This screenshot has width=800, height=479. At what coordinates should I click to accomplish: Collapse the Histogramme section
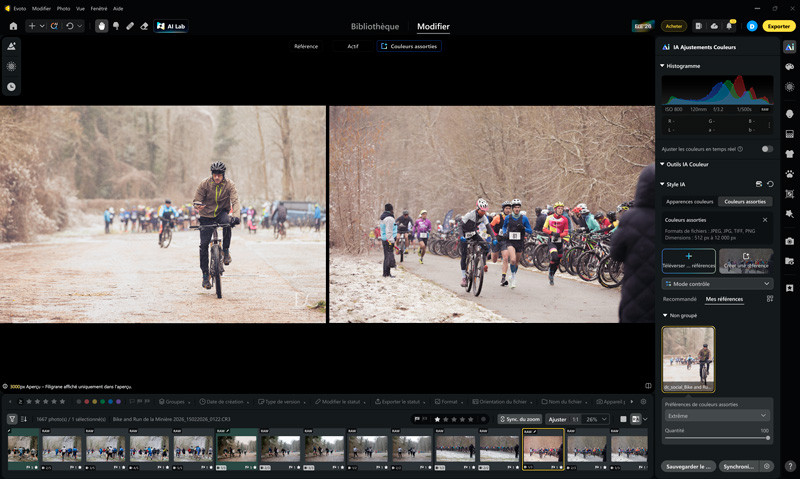pyautogui.click(x=662, y=66)
